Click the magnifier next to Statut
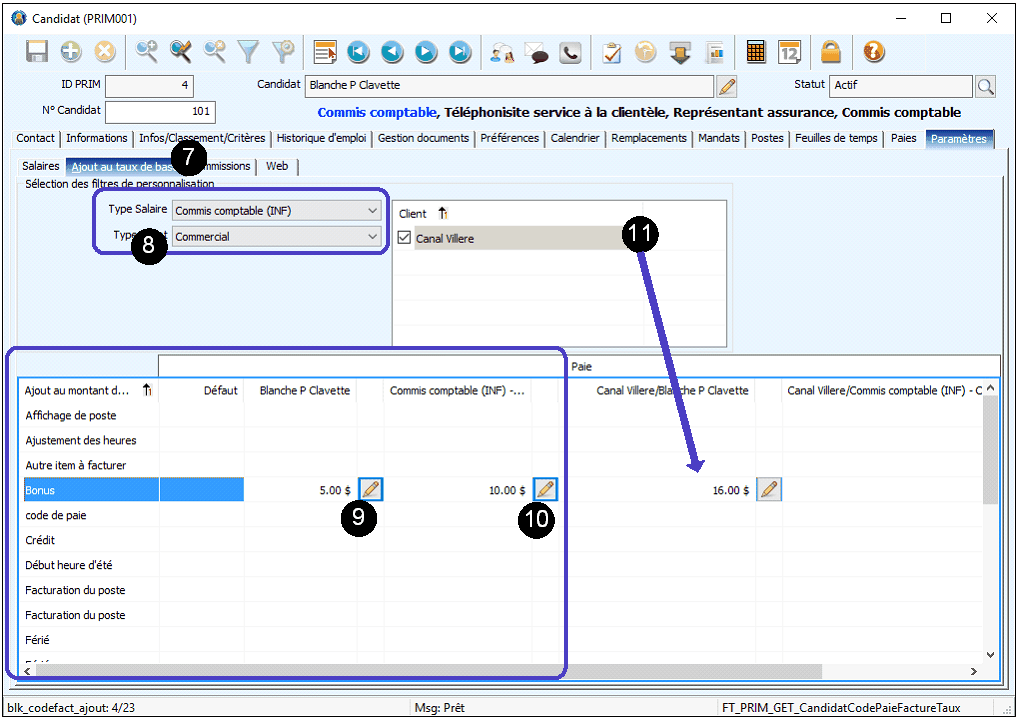The height and width of the screenshot is (718, 1018). (985, 86)
